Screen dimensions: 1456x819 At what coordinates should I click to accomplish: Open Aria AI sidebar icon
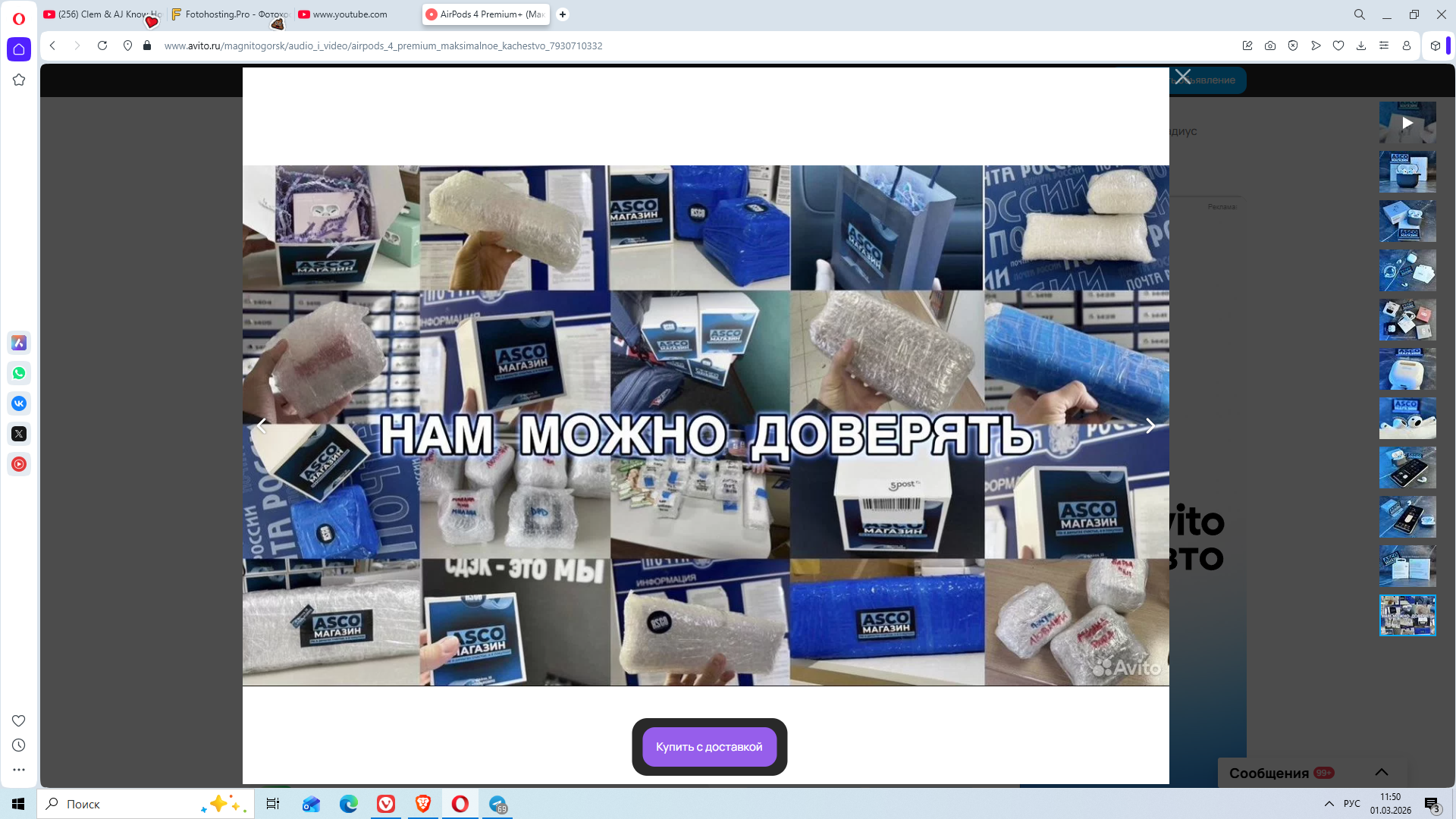coord(19,343)
